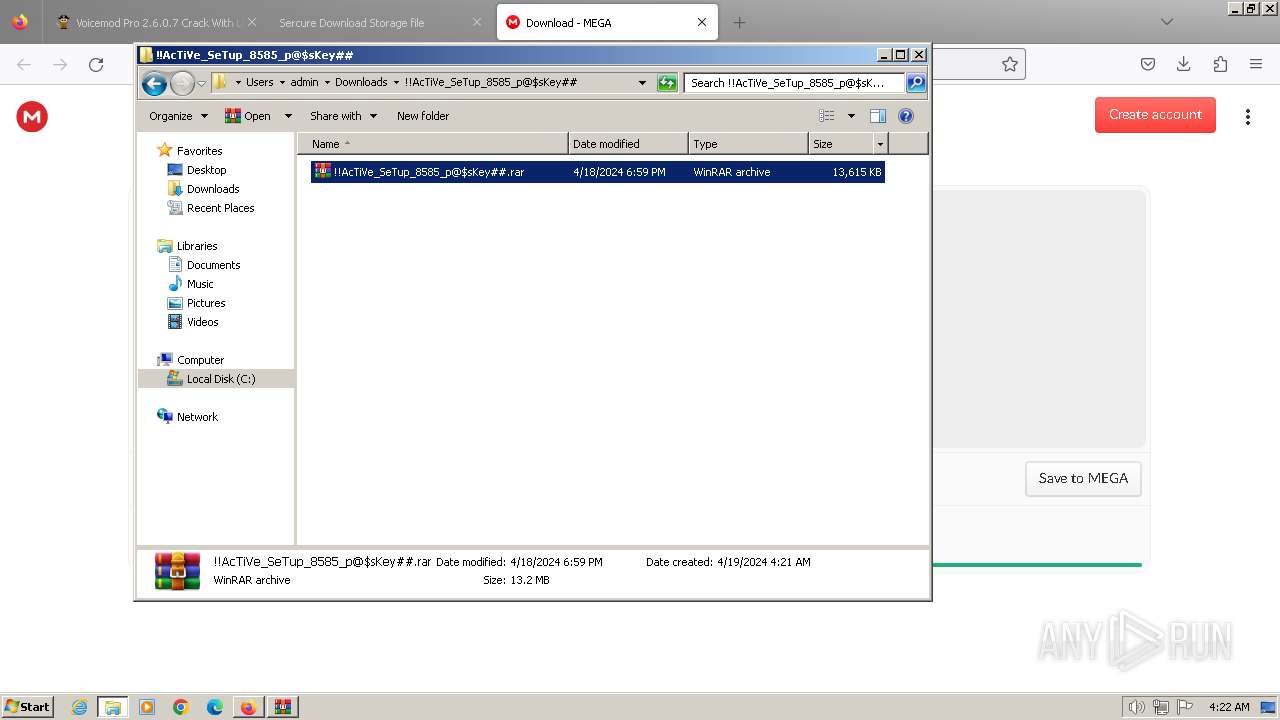The height and width of the screenshot is (720, 1280).
Task: Click the refresh button beside the address bar
Action: click(667, 83)
